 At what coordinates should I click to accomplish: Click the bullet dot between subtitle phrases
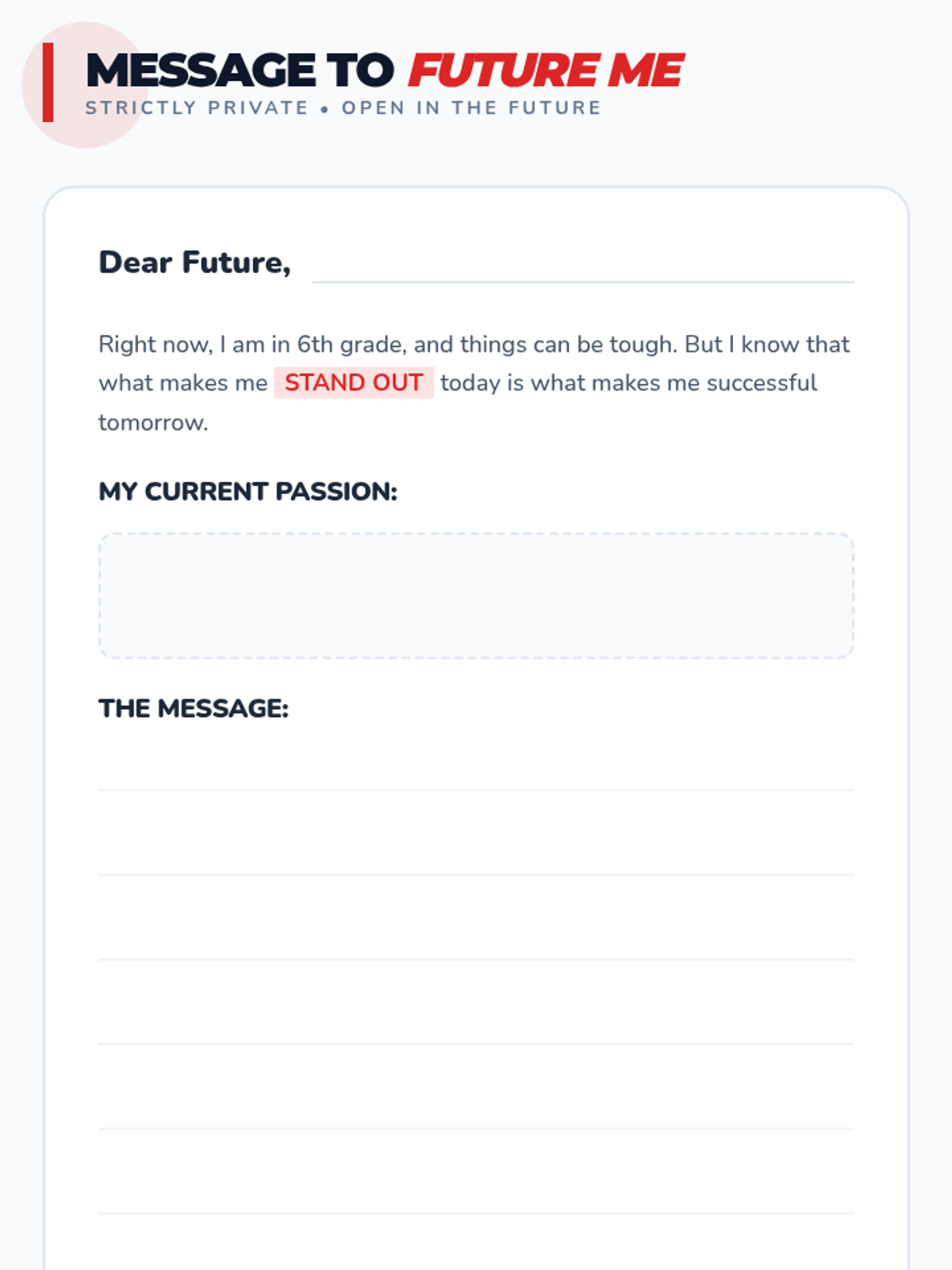[x=324, y=110]
